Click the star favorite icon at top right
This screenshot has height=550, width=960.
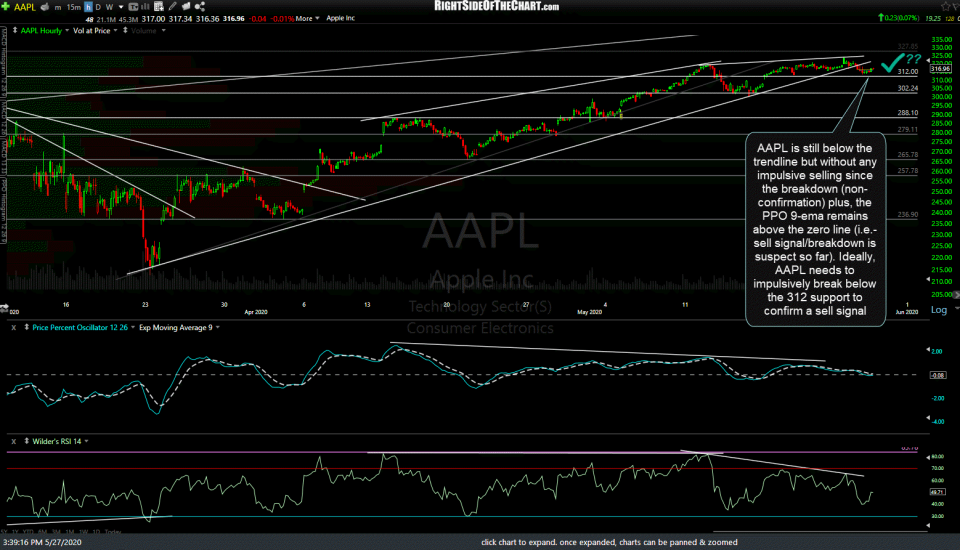(x=948, y=7)
